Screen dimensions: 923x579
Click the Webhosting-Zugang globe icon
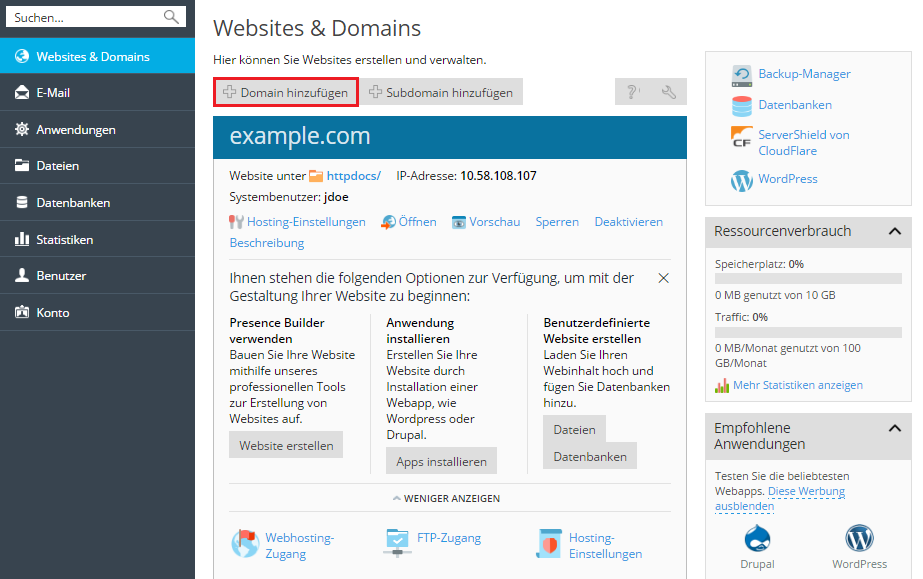coord(245,543)
